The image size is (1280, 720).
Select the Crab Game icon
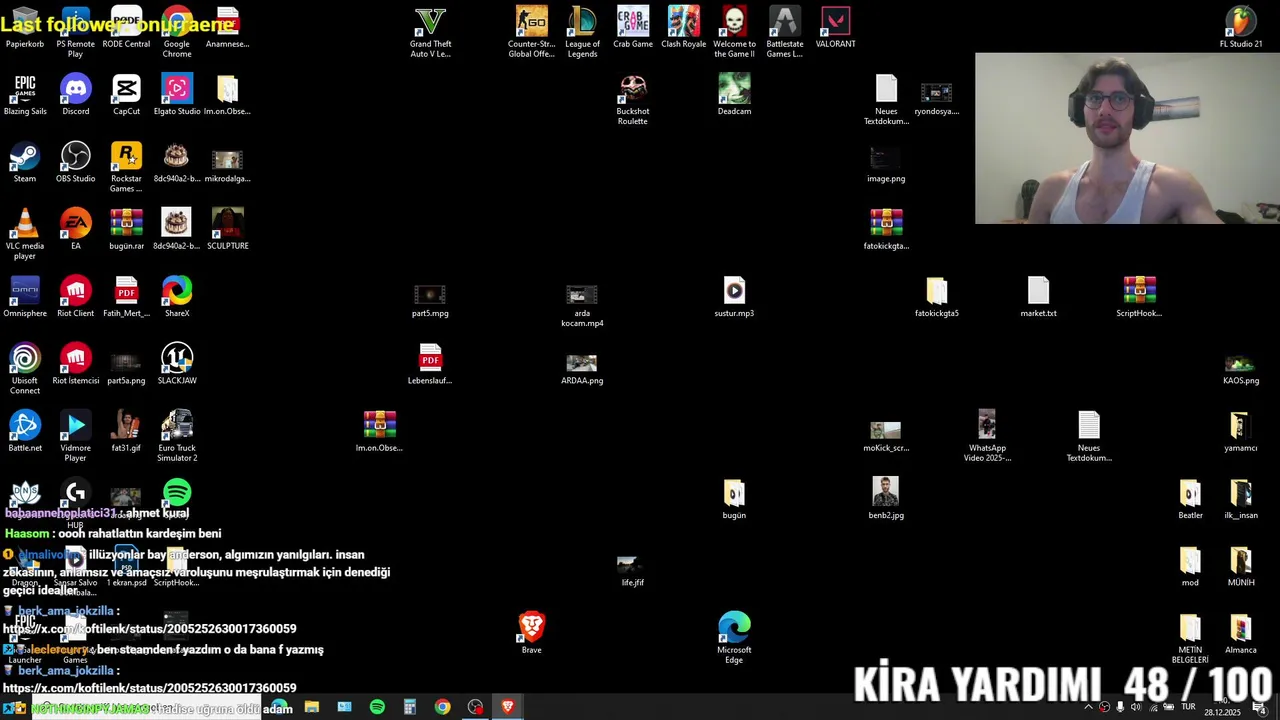(633, 27)
